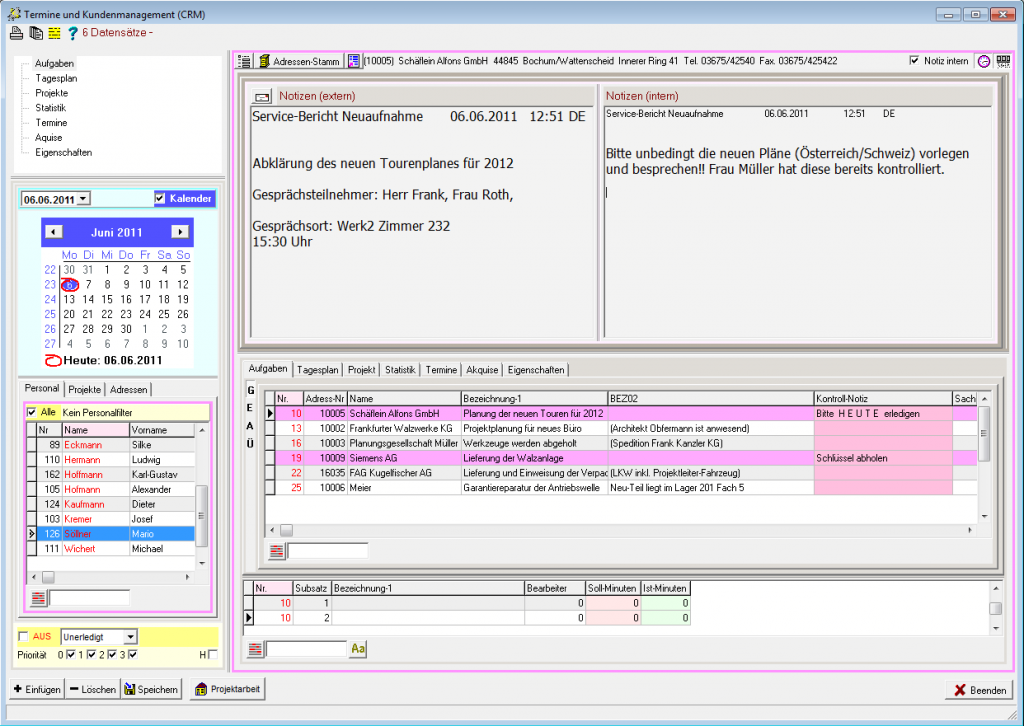This screenshot has height=726, width=1024.
Task: Click the "Frankfurter Walzwerke KG" cell
Action: coord(404,428)
